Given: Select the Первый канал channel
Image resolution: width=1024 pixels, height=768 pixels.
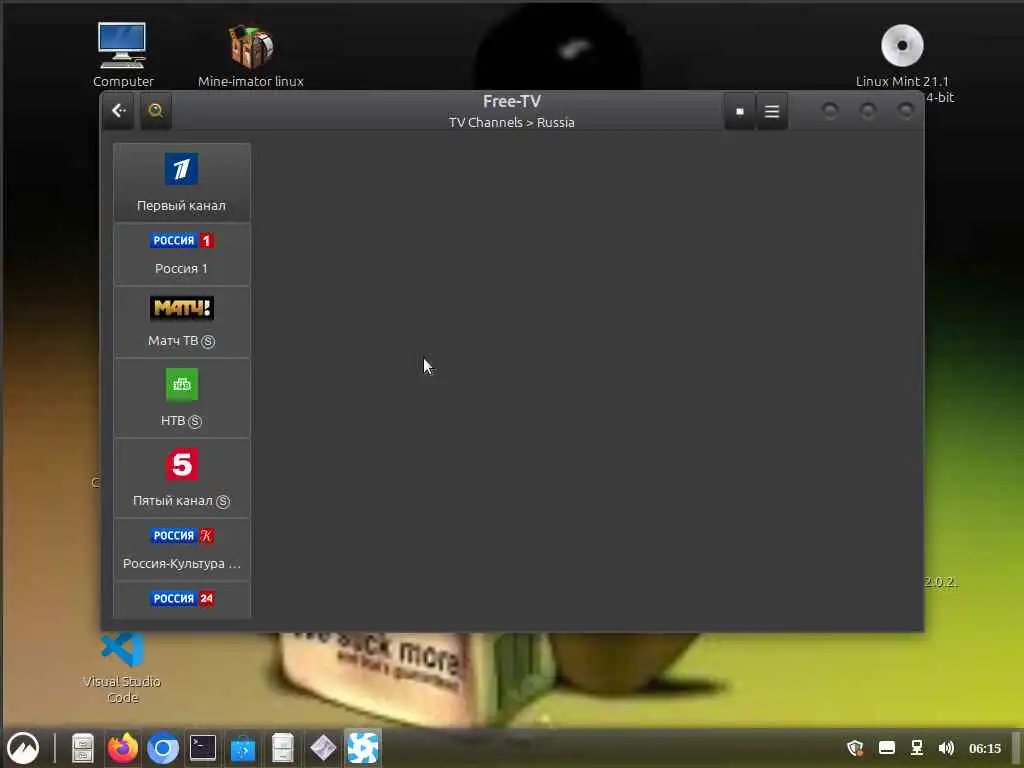Looking at the screenshot, I should [x=182, y=182].
